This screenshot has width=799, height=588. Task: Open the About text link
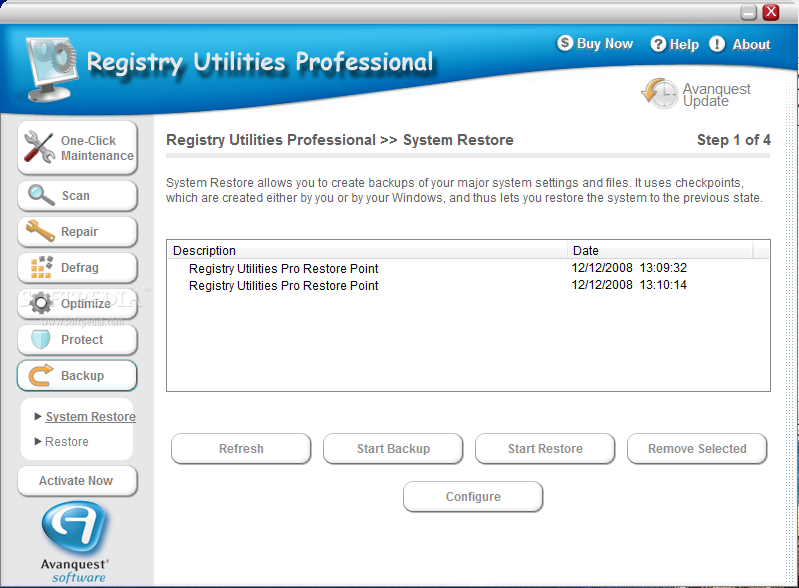[x=751, y=45]
